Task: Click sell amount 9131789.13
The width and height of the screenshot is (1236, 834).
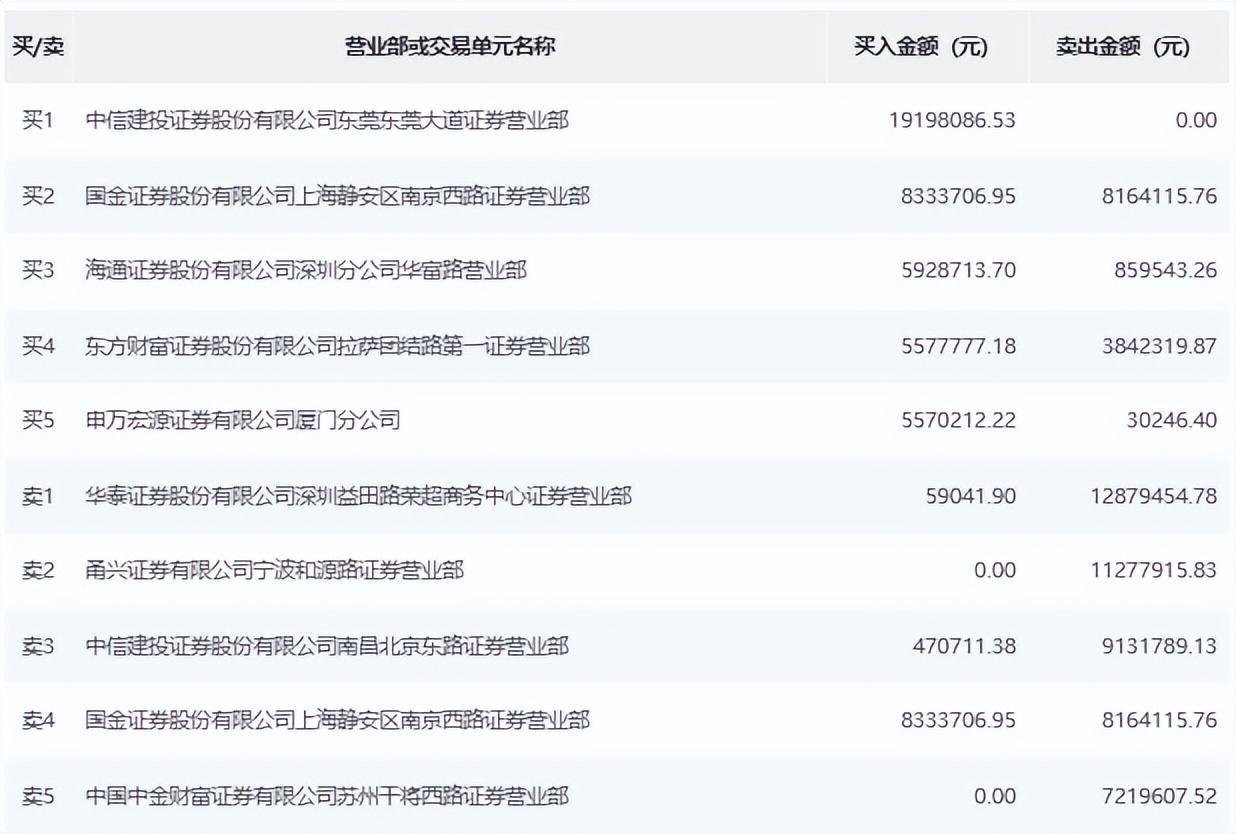Action: click(x=1160, y=646)
